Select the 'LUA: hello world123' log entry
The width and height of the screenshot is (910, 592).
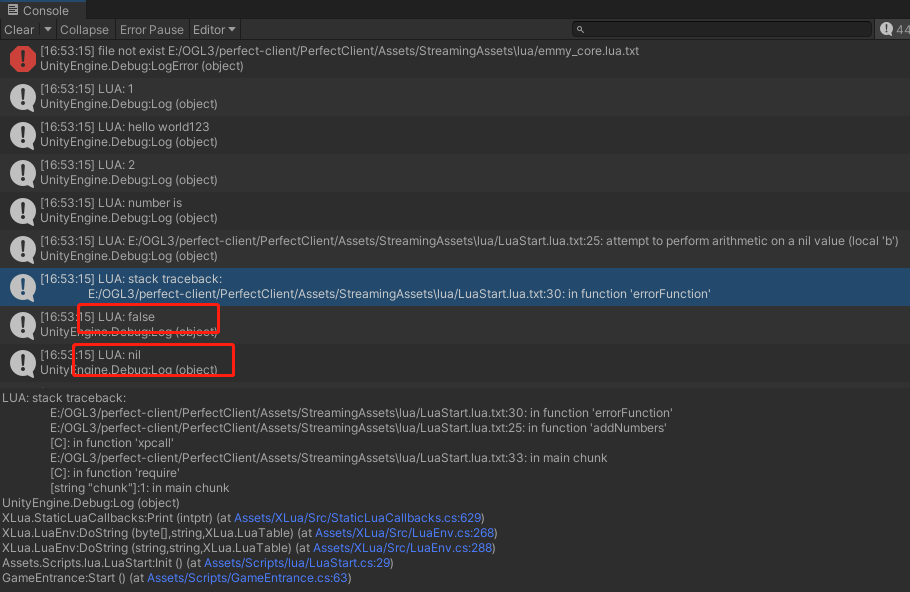455,135
